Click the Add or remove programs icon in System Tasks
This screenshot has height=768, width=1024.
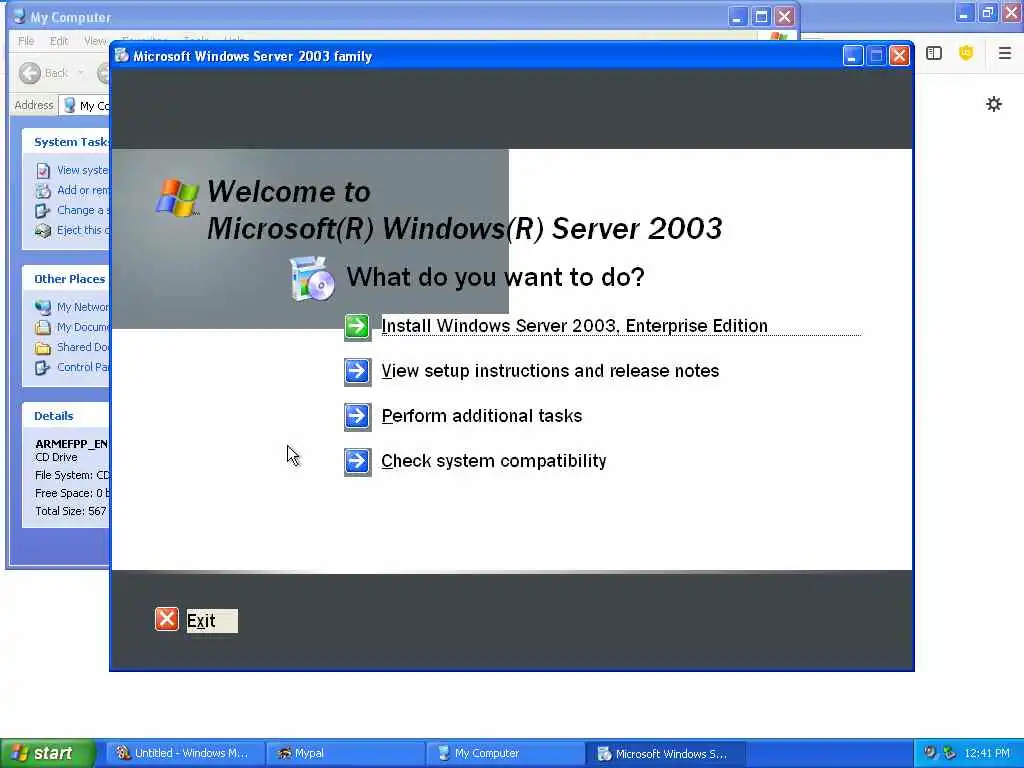tap(43, 191)
